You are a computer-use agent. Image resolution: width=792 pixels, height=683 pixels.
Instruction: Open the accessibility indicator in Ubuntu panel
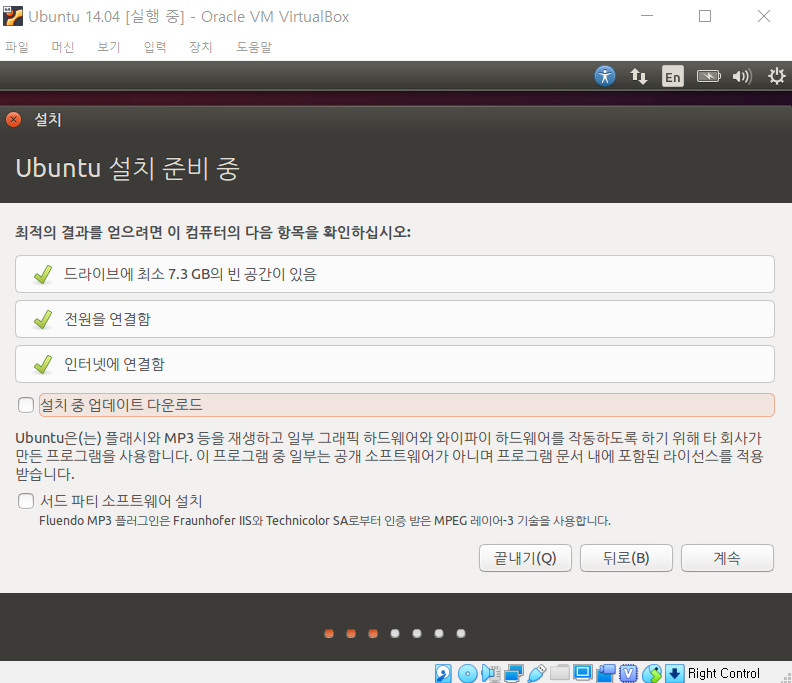pos(605,76)
